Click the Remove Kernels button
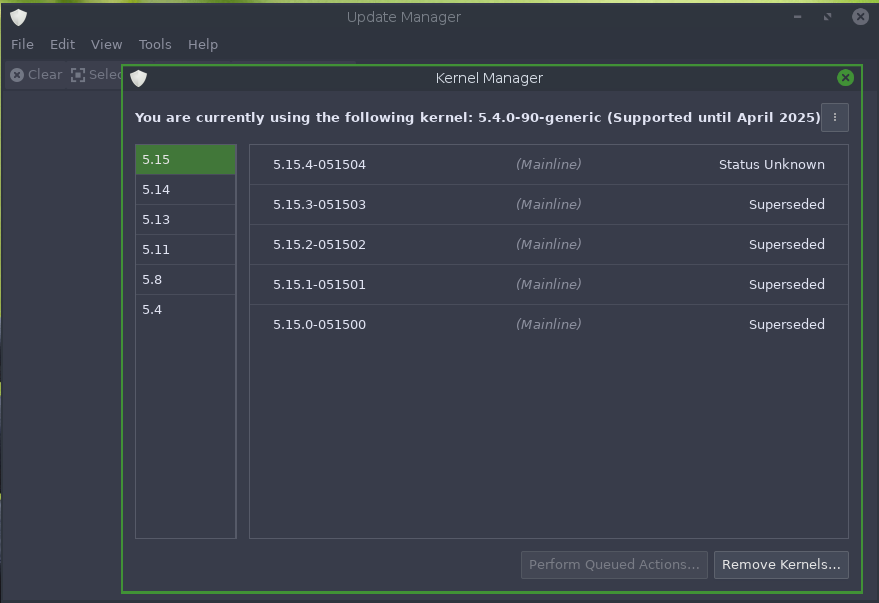879x603 pixels. pos(781,565)
